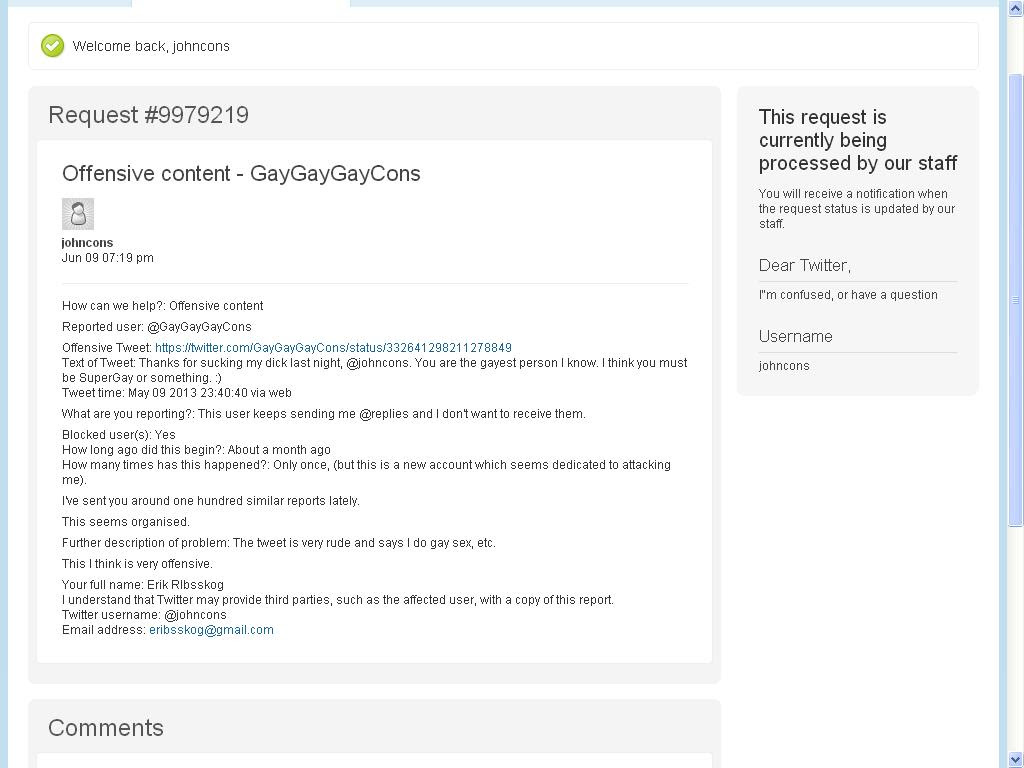Click the Welcome back, johncons message
This screenshot has height=768, width=1024.
click(x=151, y=46)
